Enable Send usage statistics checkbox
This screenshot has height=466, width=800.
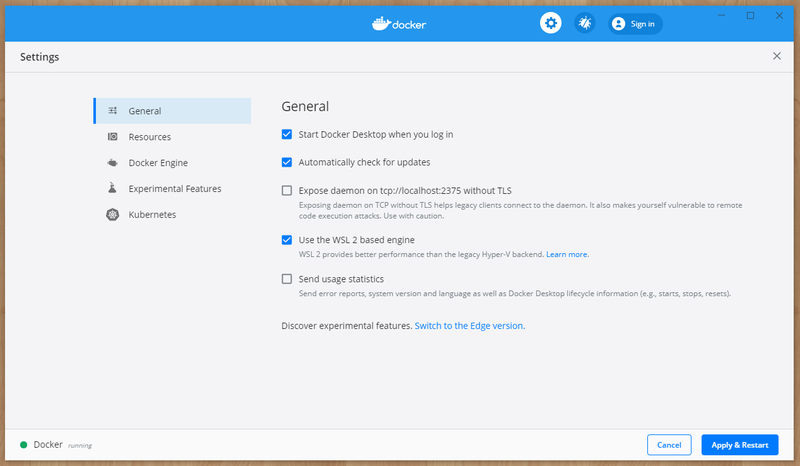pyautogui.click(x=287, y=279)
